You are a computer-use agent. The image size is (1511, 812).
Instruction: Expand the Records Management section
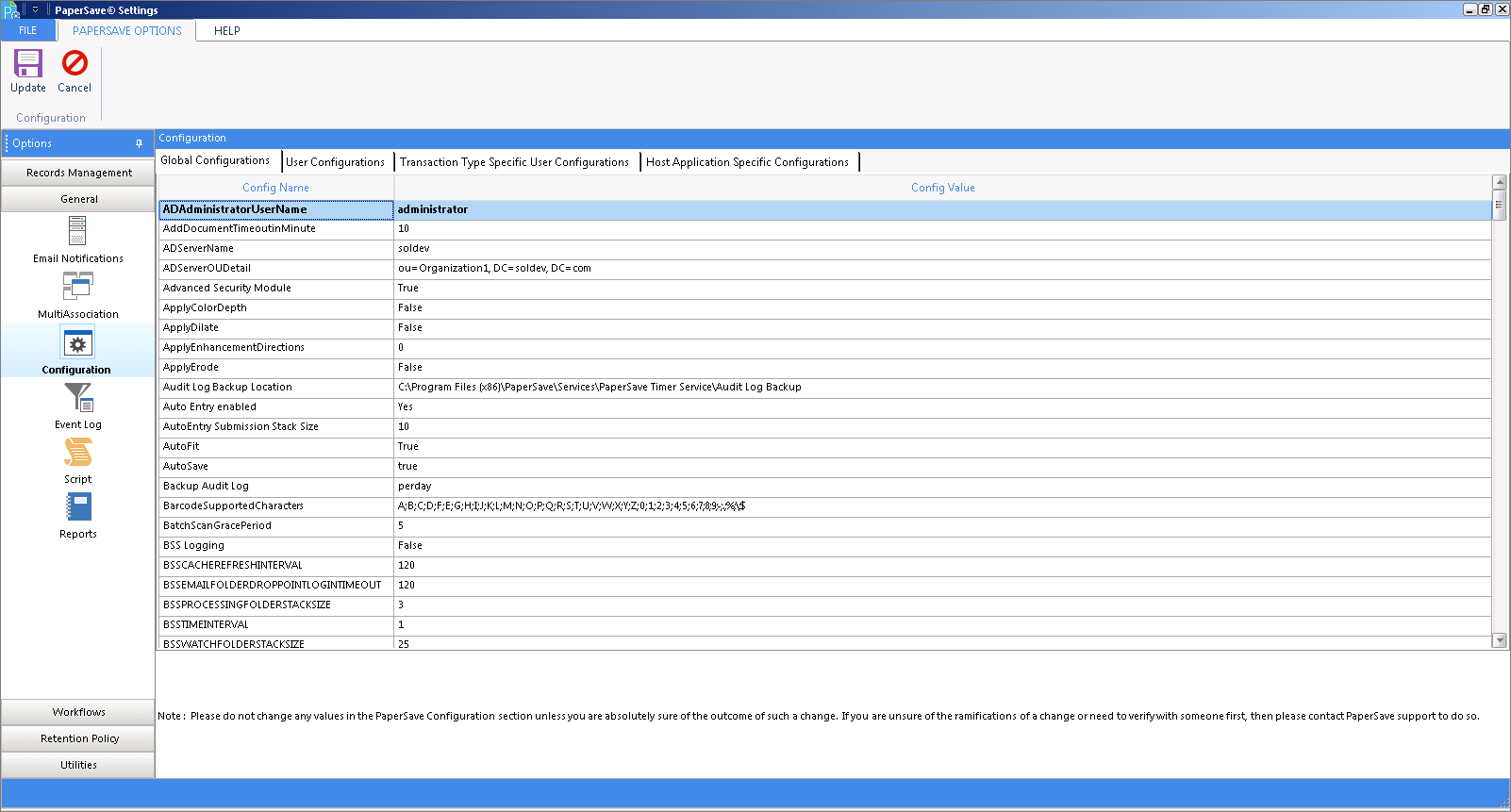(78, 173)
